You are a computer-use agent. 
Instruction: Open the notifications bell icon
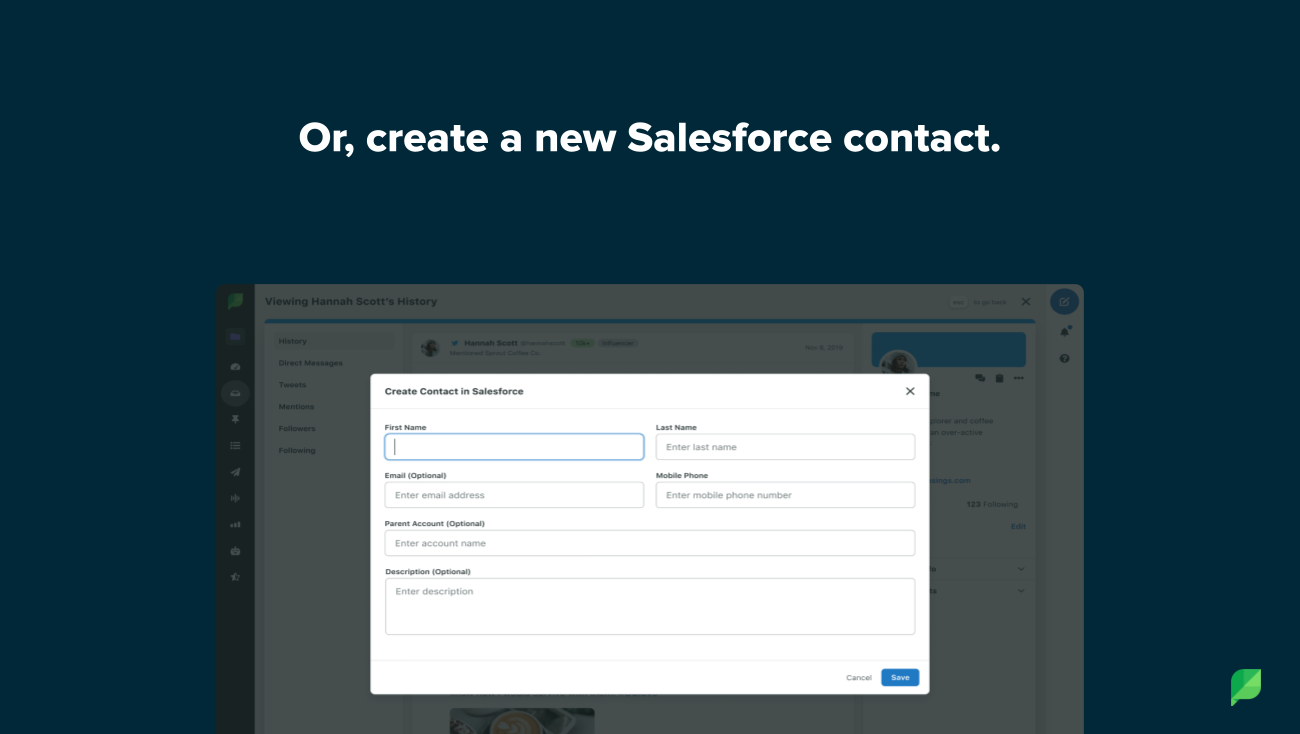[1065, 333]
